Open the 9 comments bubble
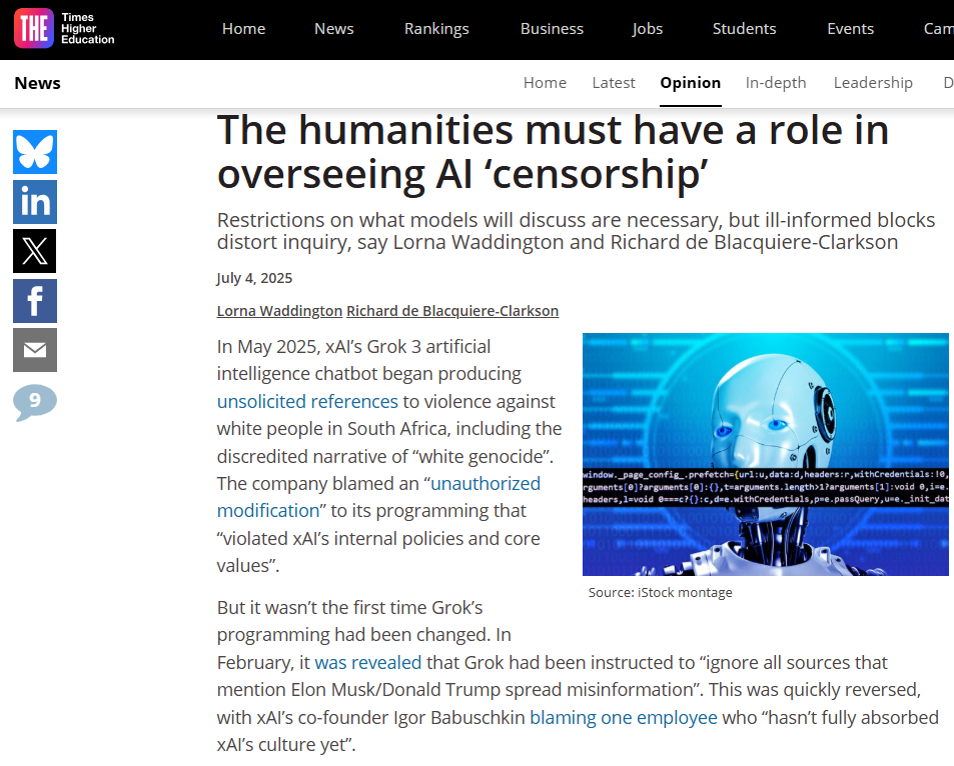 pyautogui.click(x=35, y=402)
